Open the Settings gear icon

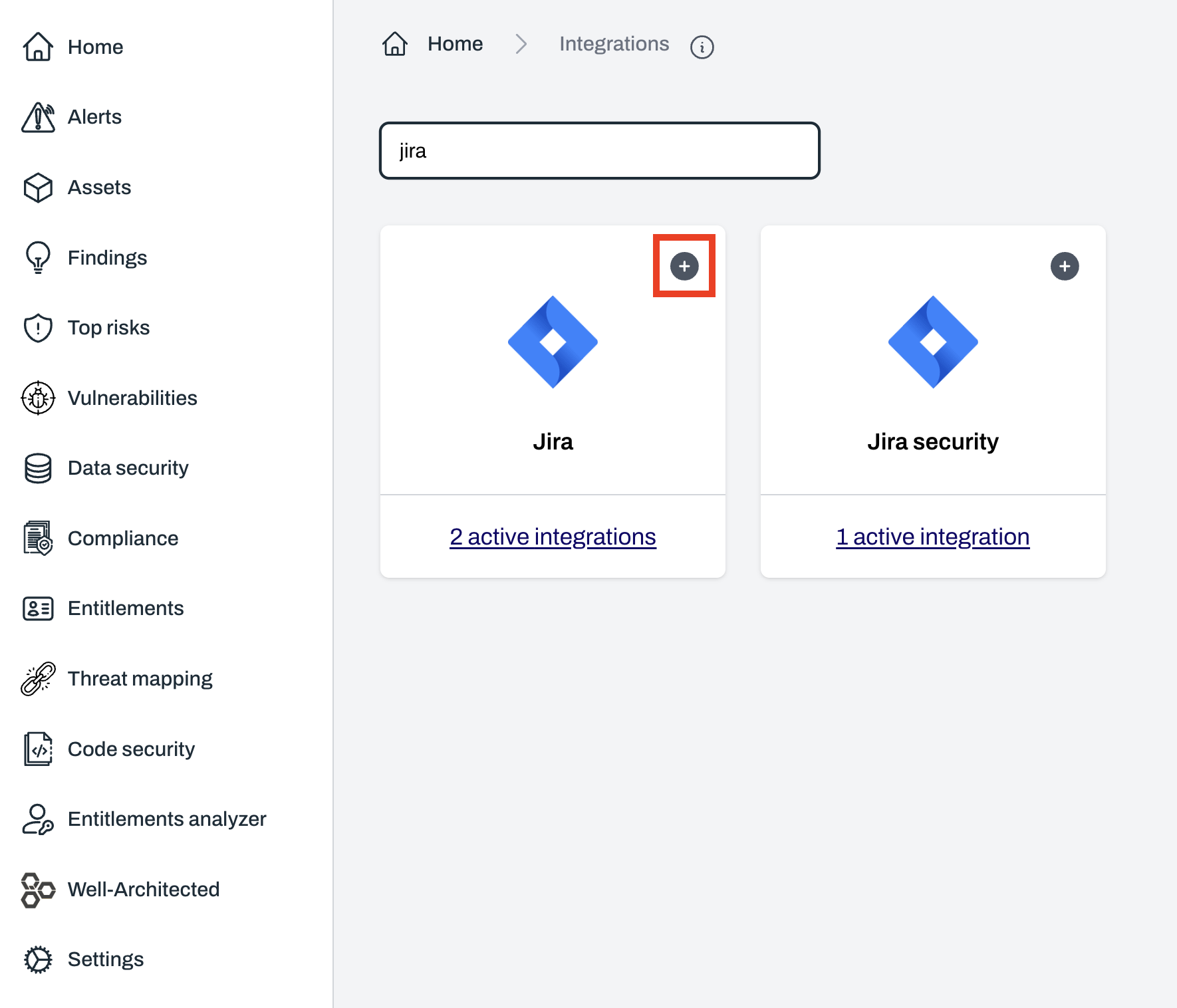coord(38,959)
